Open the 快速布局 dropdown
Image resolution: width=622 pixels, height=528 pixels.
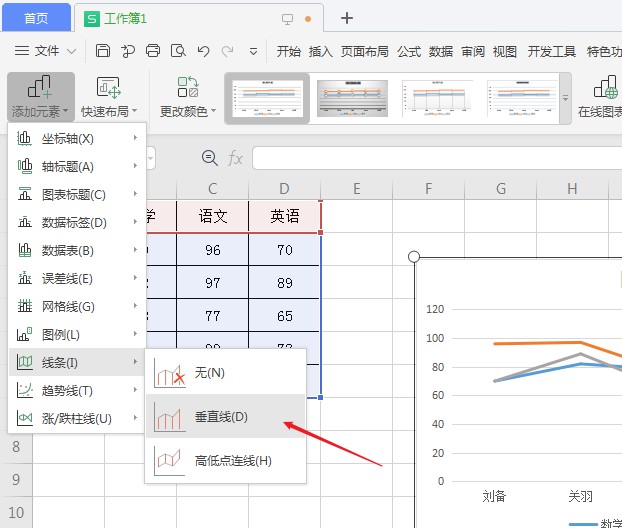(109, 97)
